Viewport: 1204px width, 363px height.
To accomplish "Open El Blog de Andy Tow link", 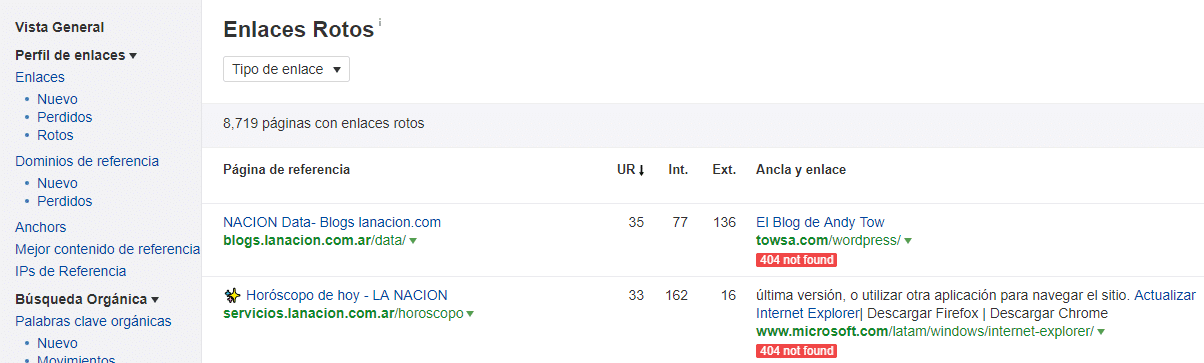I will pyautogui.click(x=820, y=222).
